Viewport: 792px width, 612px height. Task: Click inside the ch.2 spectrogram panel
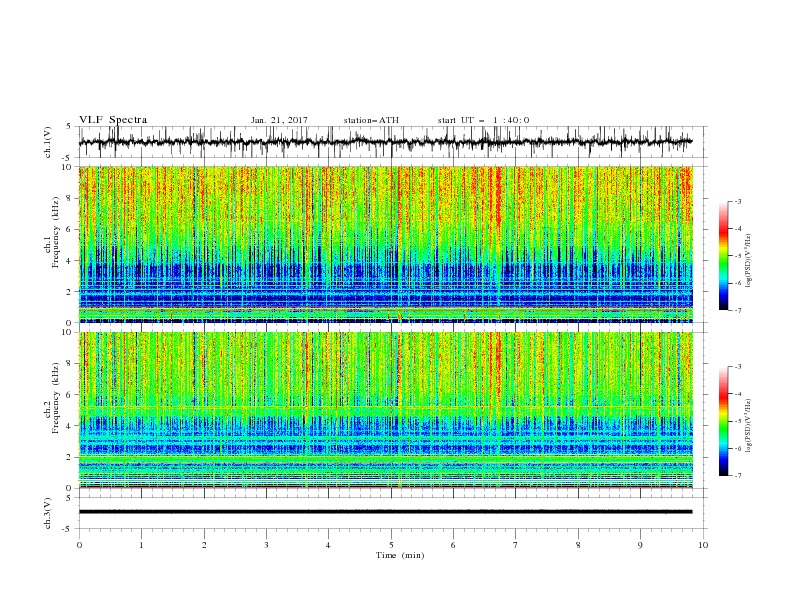(385, 410)
